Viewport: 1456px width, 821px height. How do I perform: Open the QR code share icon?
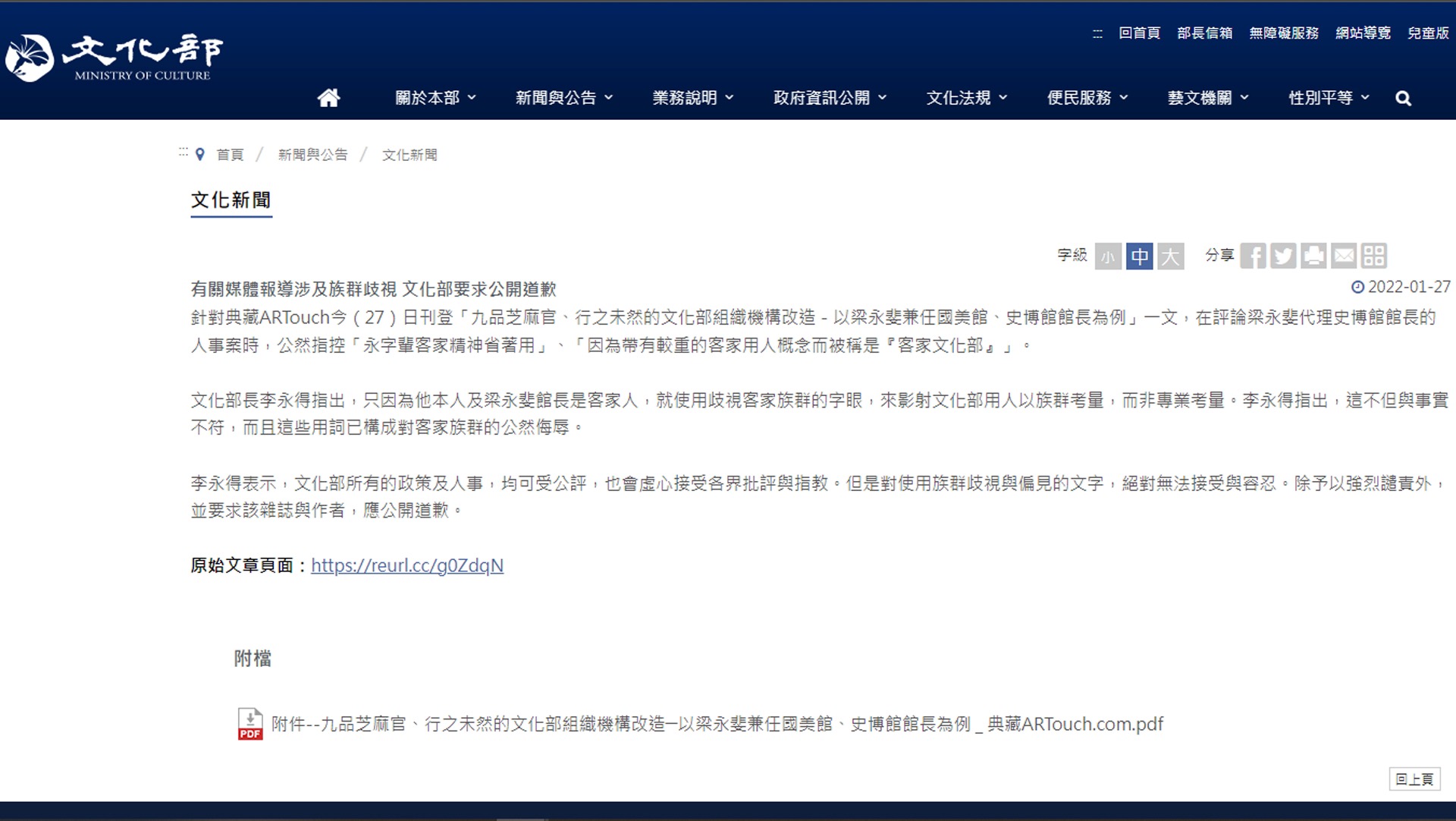coord(1373,256)
